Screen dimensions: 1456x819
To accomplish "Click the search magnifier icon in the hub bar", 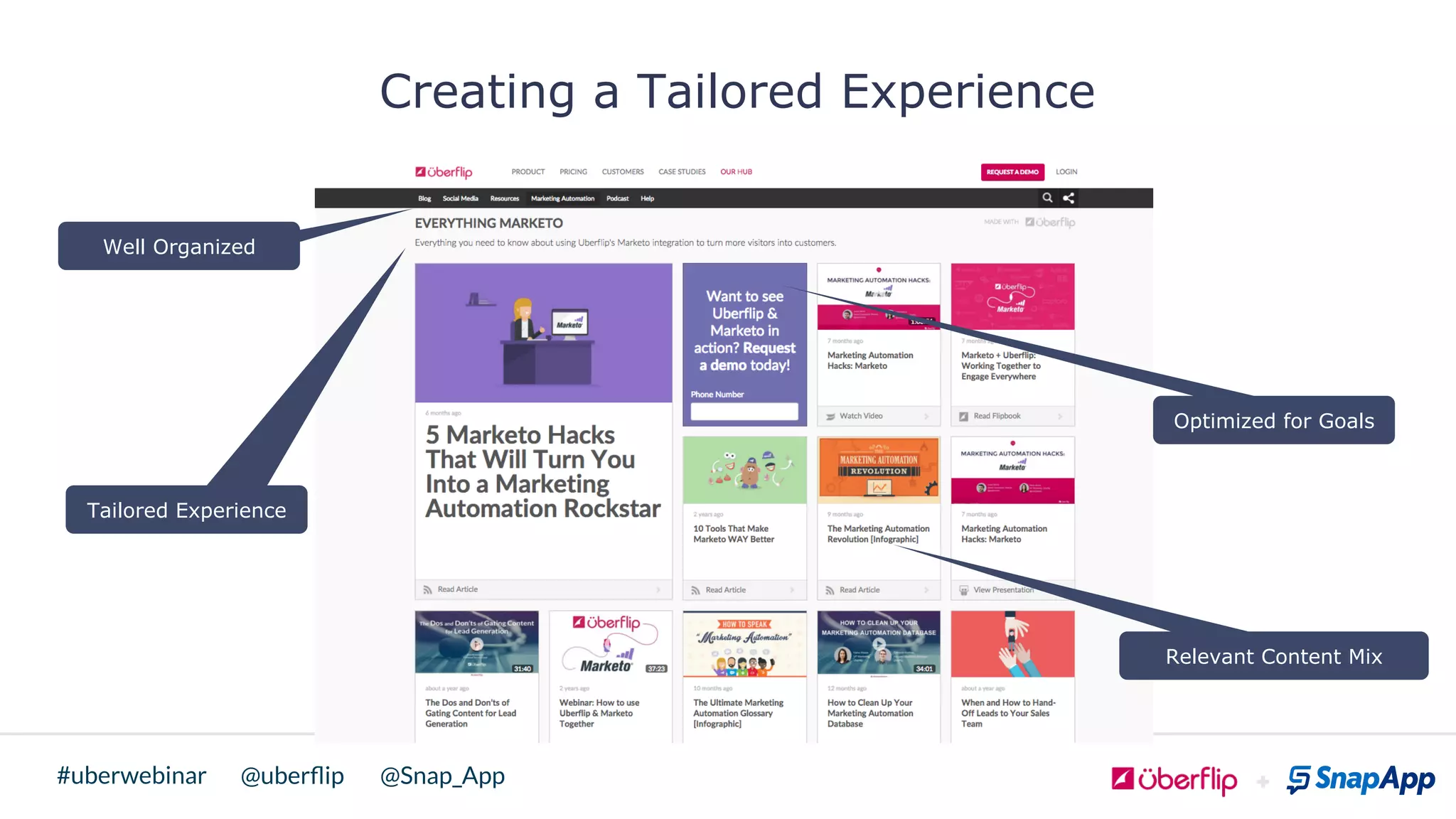I will [1047, 198].
